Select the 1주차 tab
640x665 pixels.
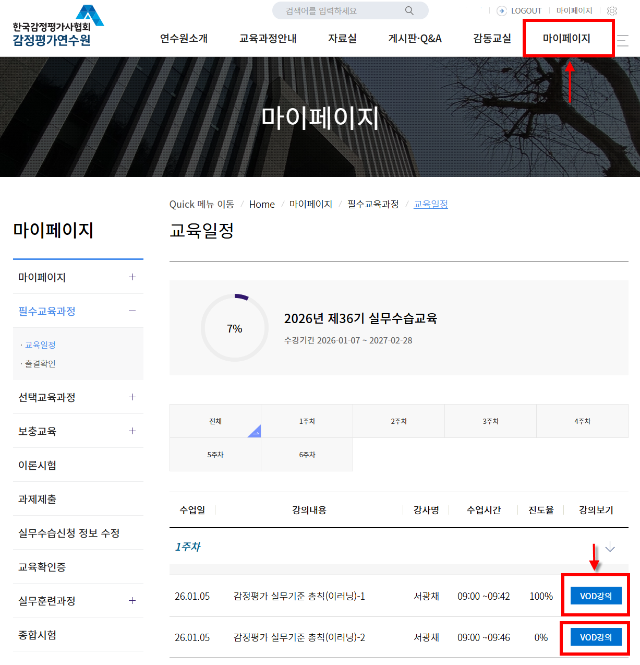[x=307, y=421]
